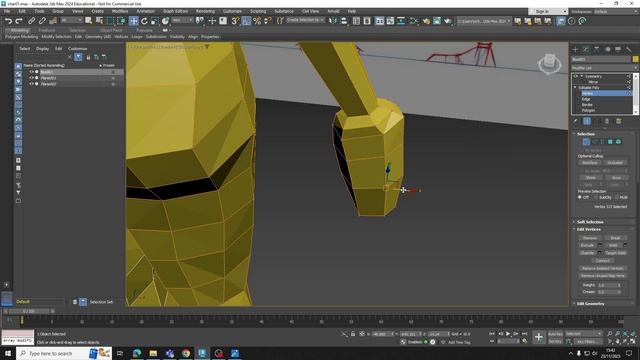
Task: Toggle the Backface optional culling button
Action: (589, 162)
